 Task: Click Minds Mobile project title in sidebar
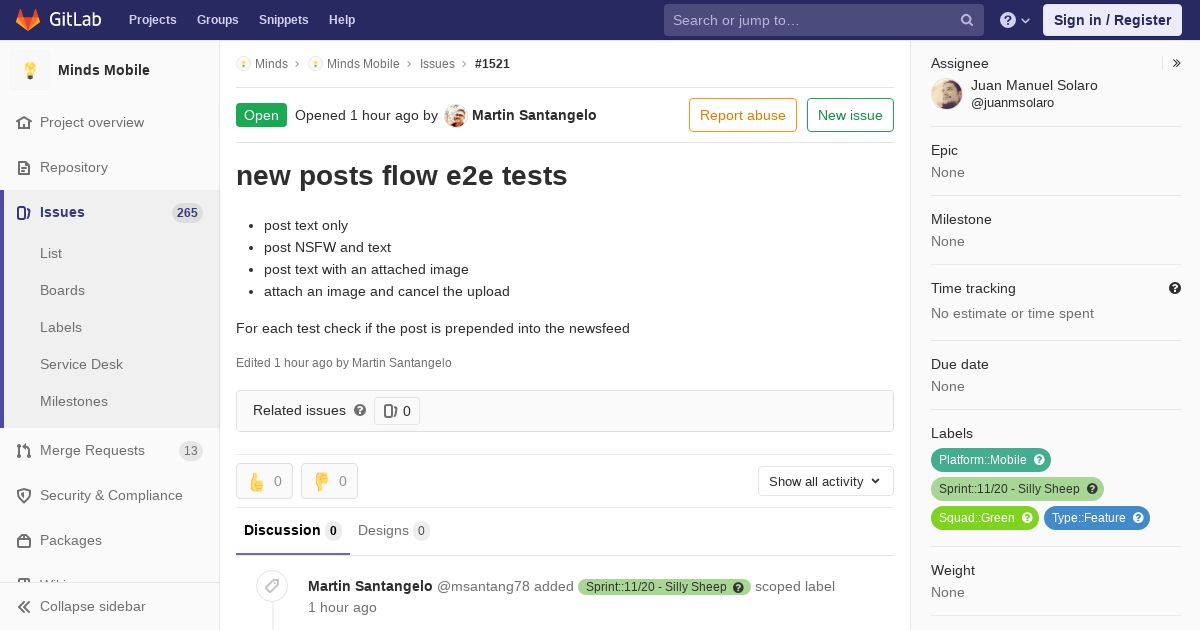(104, 70)
